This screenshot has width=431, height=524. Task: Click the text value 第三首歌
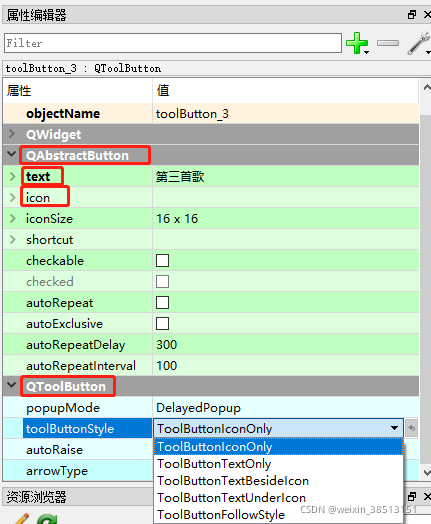pos(180,176)
